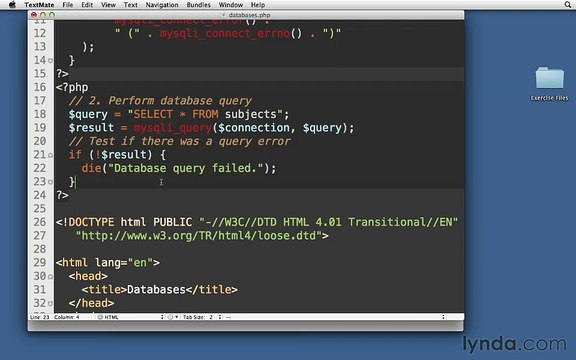This screenshot has height=360, width=576.
Task: Open the TextMate application menu
Action: (39, 5)
